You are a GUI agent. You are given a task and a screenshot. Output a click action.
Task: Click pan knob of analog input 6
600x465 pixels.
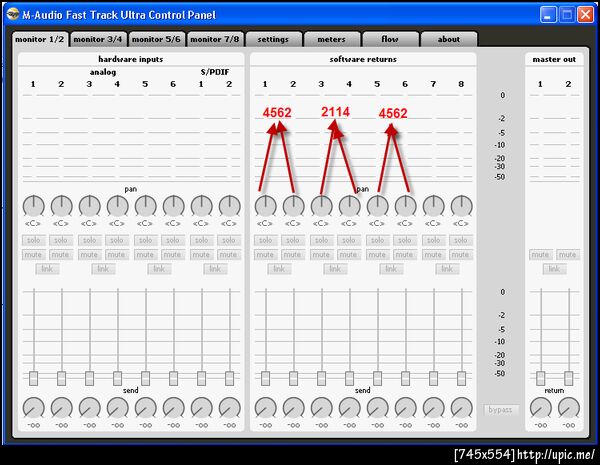(173, 206)
